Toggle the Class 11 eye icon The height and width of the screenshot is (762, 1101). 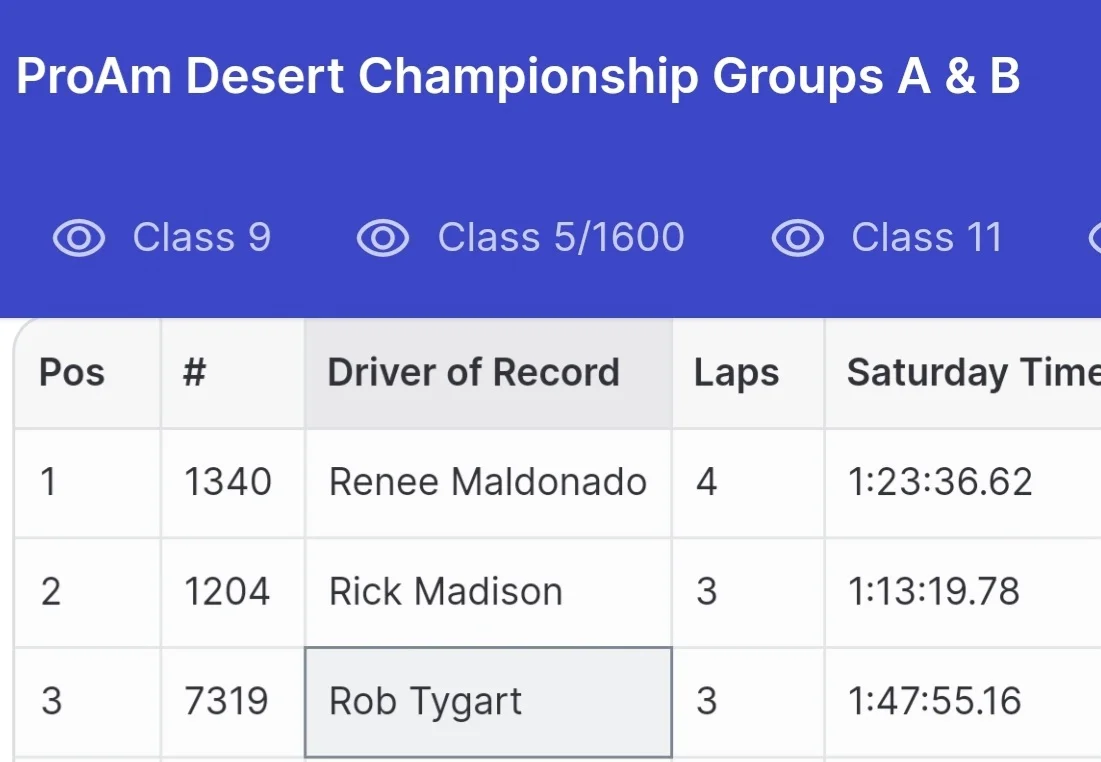[x=798, y=238]
